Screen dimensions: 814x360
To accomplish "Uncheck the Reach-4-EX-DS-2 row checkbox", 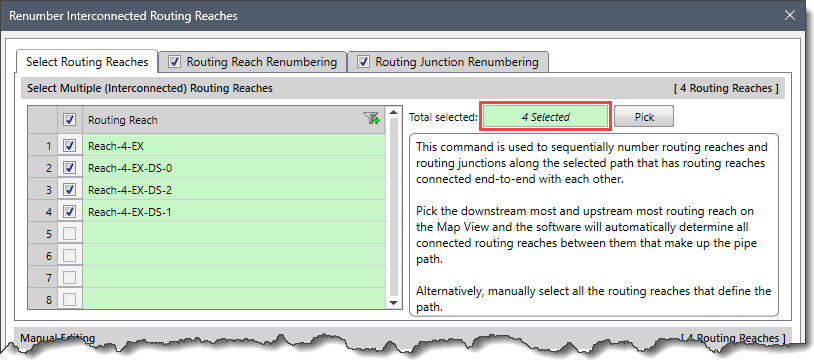I will point(70,190).
